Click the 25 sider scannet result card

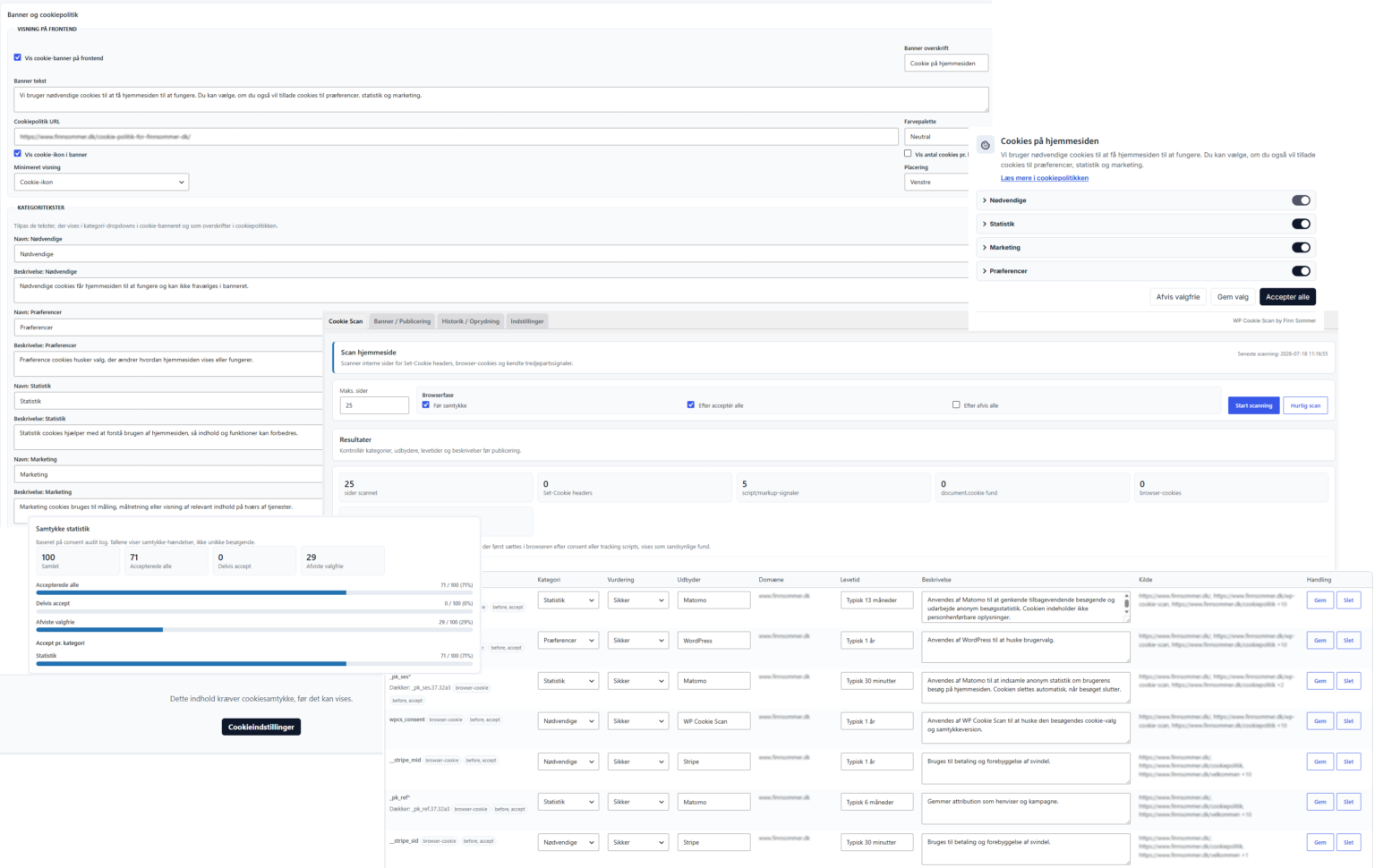coord(436,488)
